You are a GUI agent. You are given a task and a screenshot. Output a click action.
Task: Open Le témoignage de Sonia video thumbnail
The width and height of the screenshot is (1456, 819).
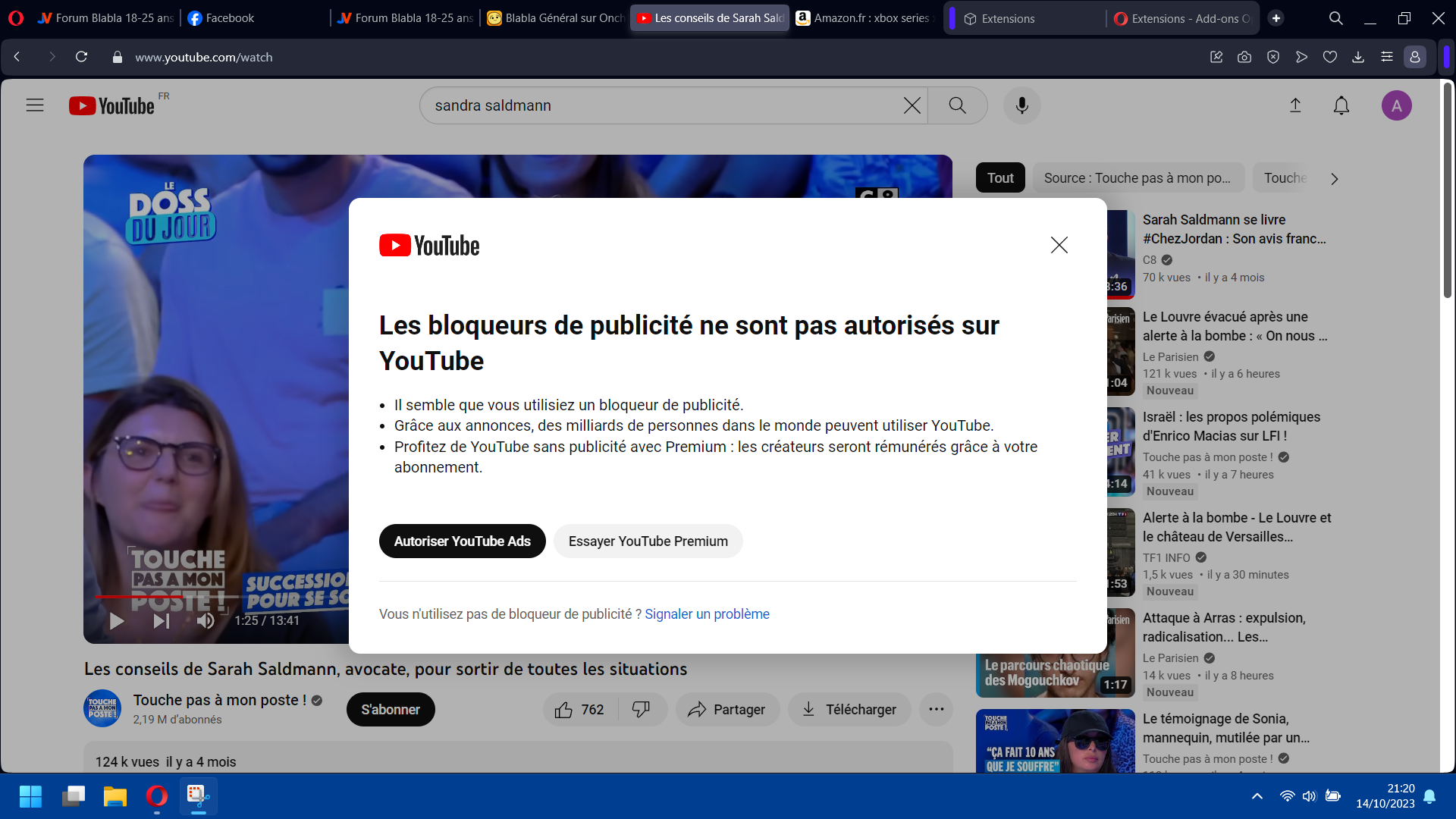point(1055,741)
